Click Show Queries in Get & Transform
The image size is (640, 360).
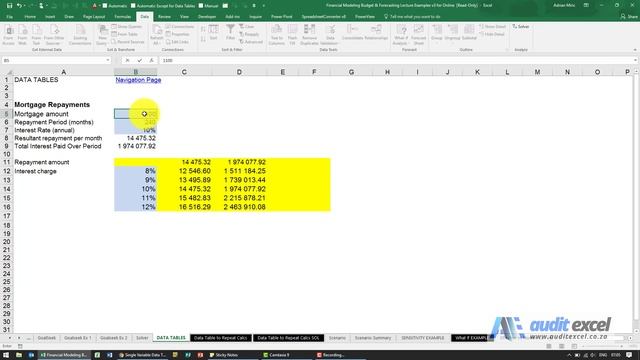[x=127, y=27]
